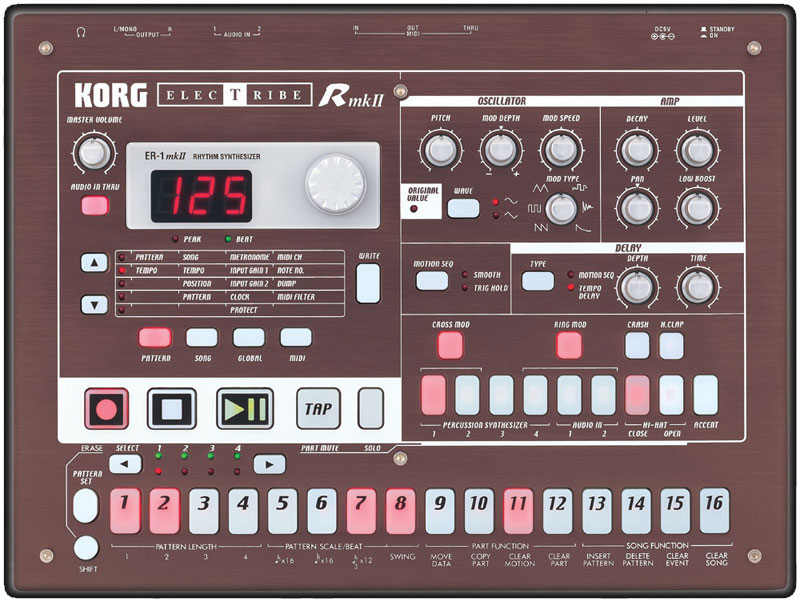The height and width of the screenshot is (602, 800).
Task: Click the Mod Type selector knob
Action: click(561, 209)
